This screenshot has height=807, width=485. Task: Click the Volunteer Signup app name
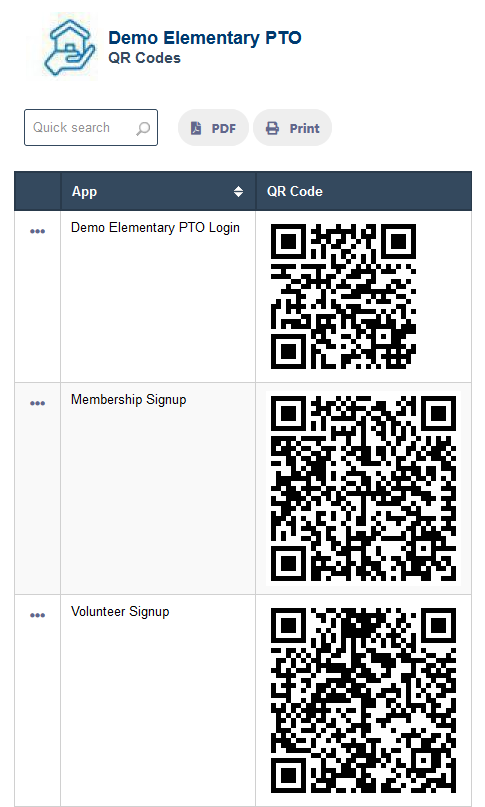120,611
